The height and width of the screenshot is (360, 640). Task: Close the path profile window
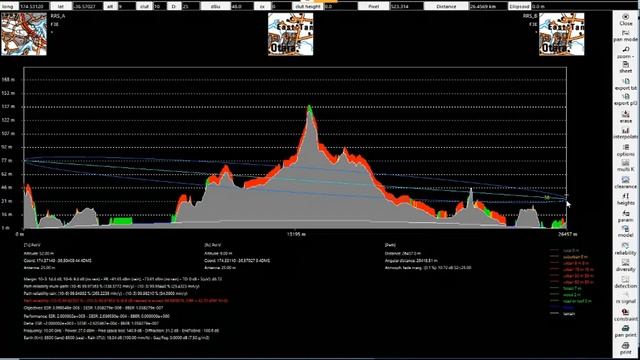(625, 20)
